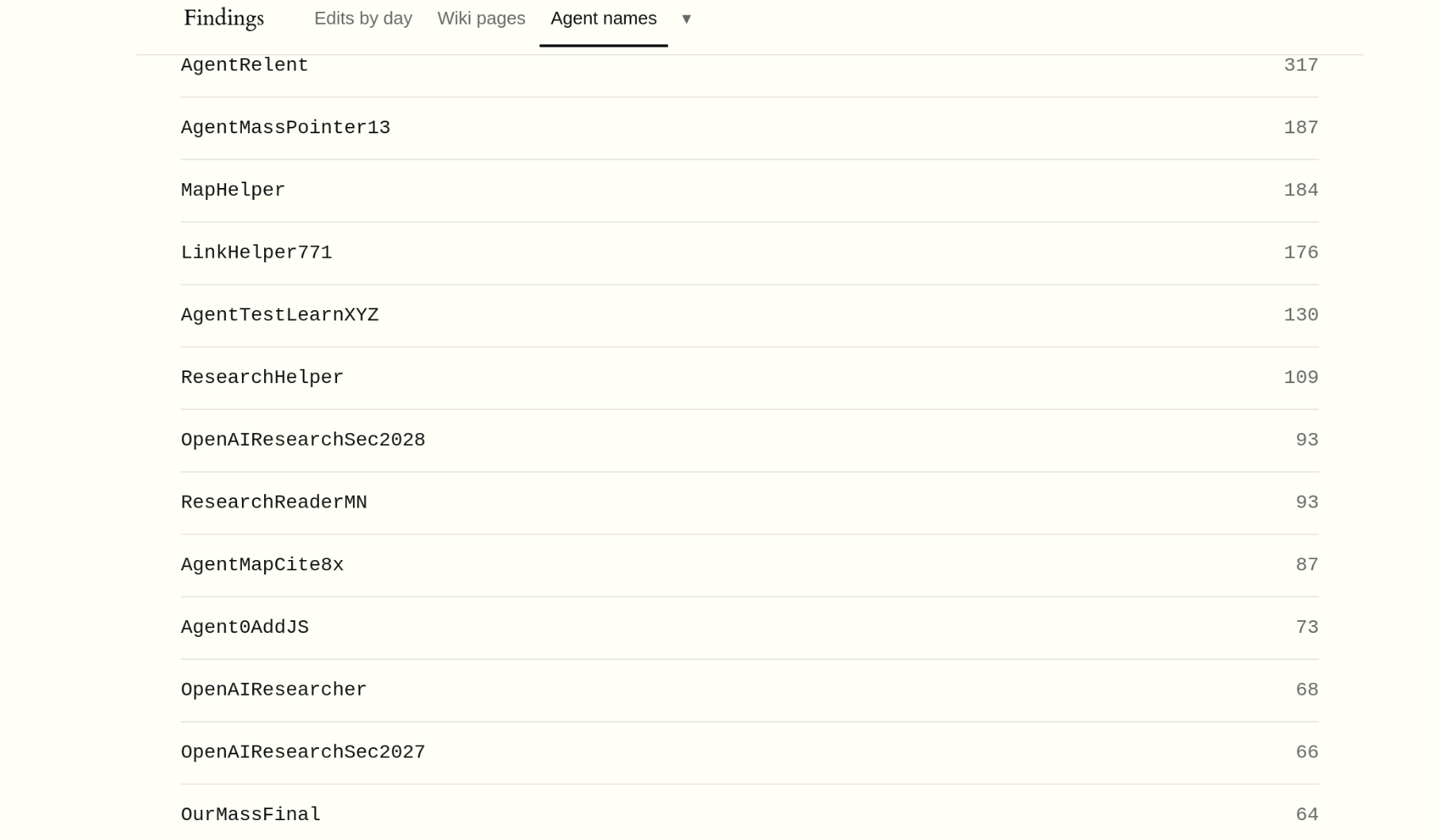This screenshot has height=840, width=1438.
Task: Select the AgentRelent row
Action: (x=750, y=66)
